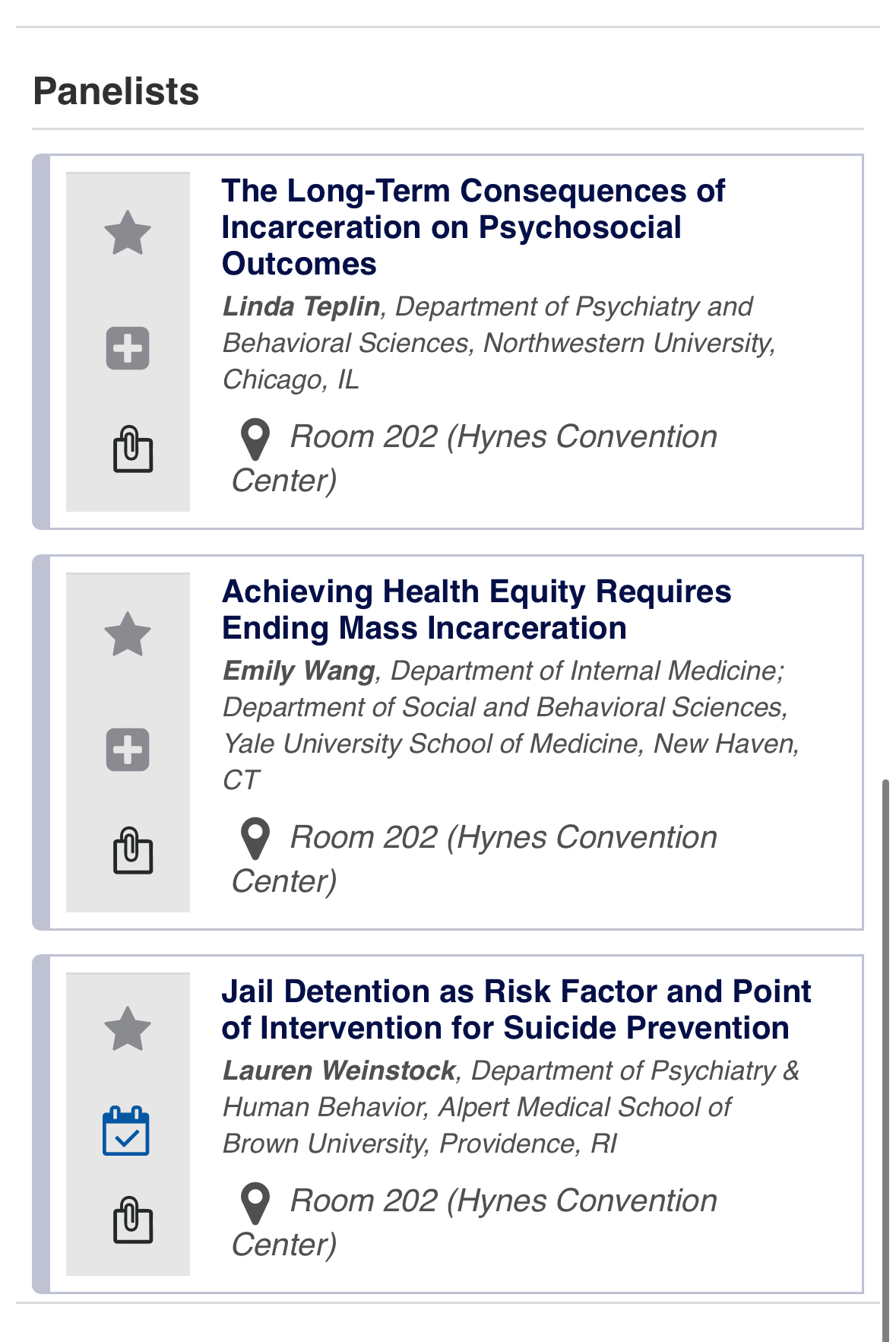The height and width of the screenshot is (1342, 896).
Task: Click the page scrollbar thumb
Action: (885, 1057)
